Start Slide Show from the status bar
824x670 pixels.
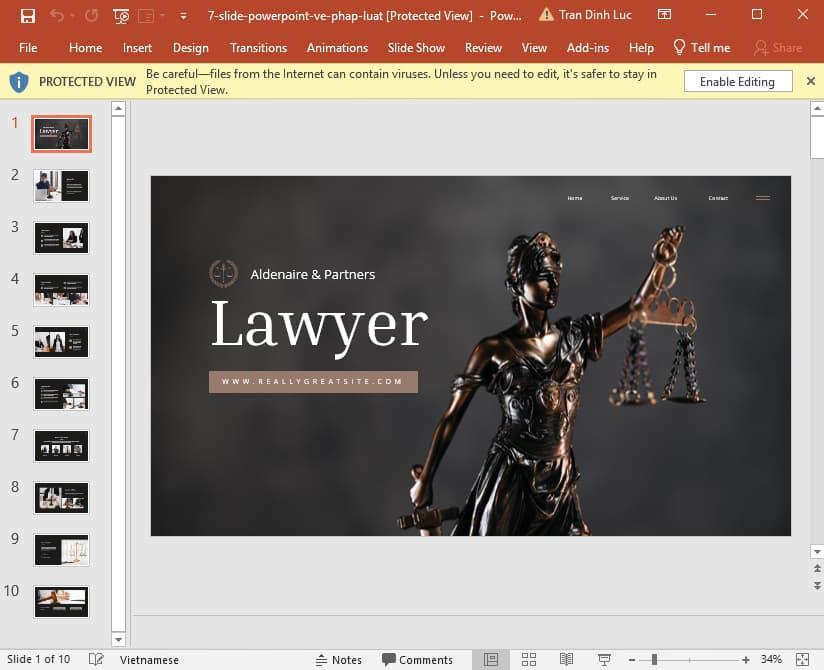tap(604, 659)
